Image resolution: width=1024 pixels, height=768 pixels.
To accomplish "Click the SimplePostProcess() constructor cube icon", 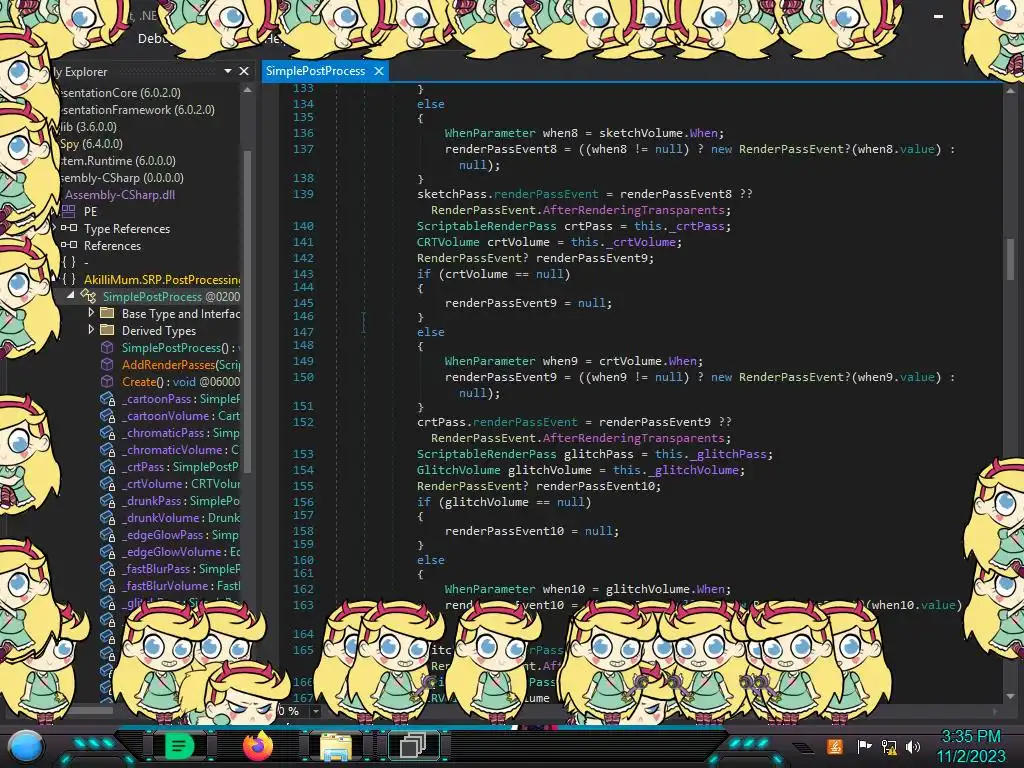I will 107,347.
